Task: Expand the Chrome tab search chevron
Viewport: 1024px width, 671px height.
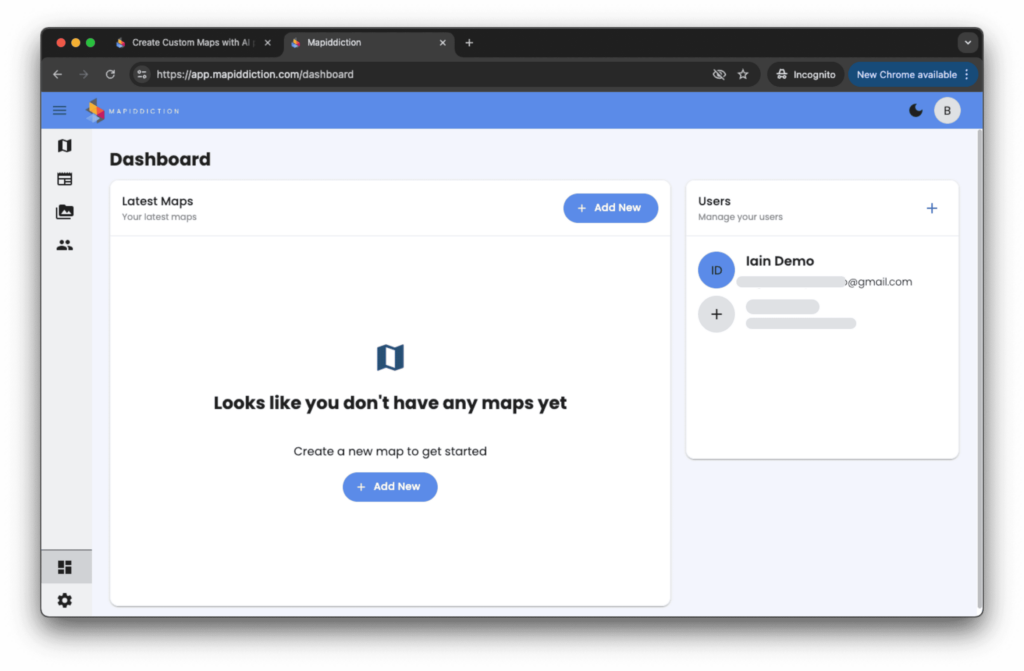Action: pyautogui.click(x=966, y=43)
